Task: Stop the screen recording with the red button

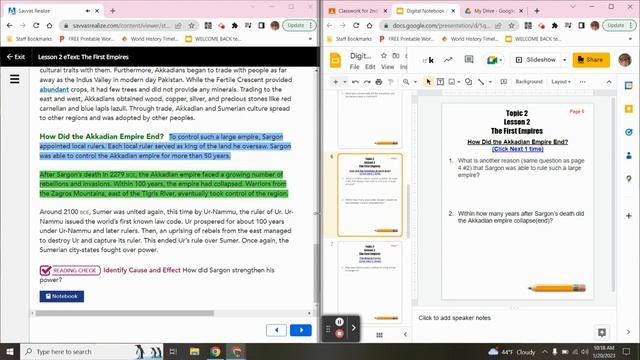Action: [339, 333]
